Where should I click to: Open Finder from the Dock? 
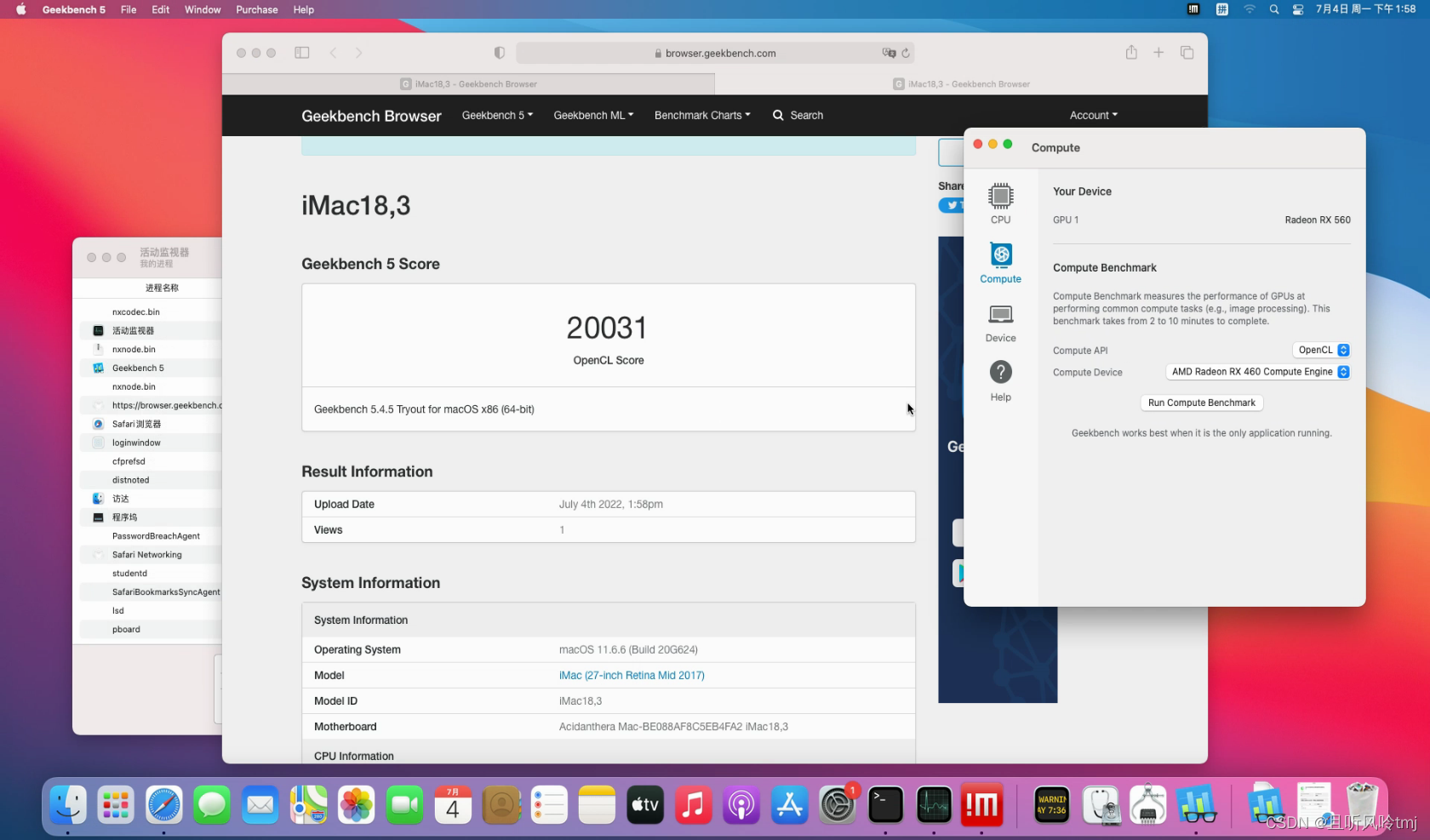[67, 804]
